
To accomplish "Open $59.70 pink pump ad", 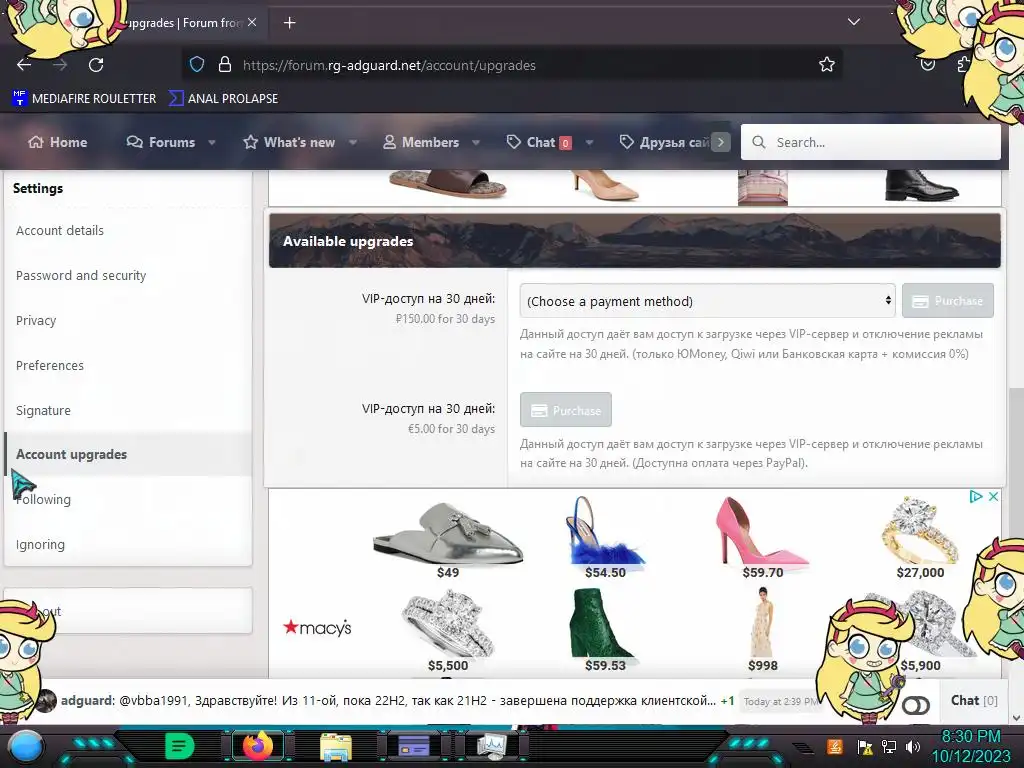I will 763,537.
